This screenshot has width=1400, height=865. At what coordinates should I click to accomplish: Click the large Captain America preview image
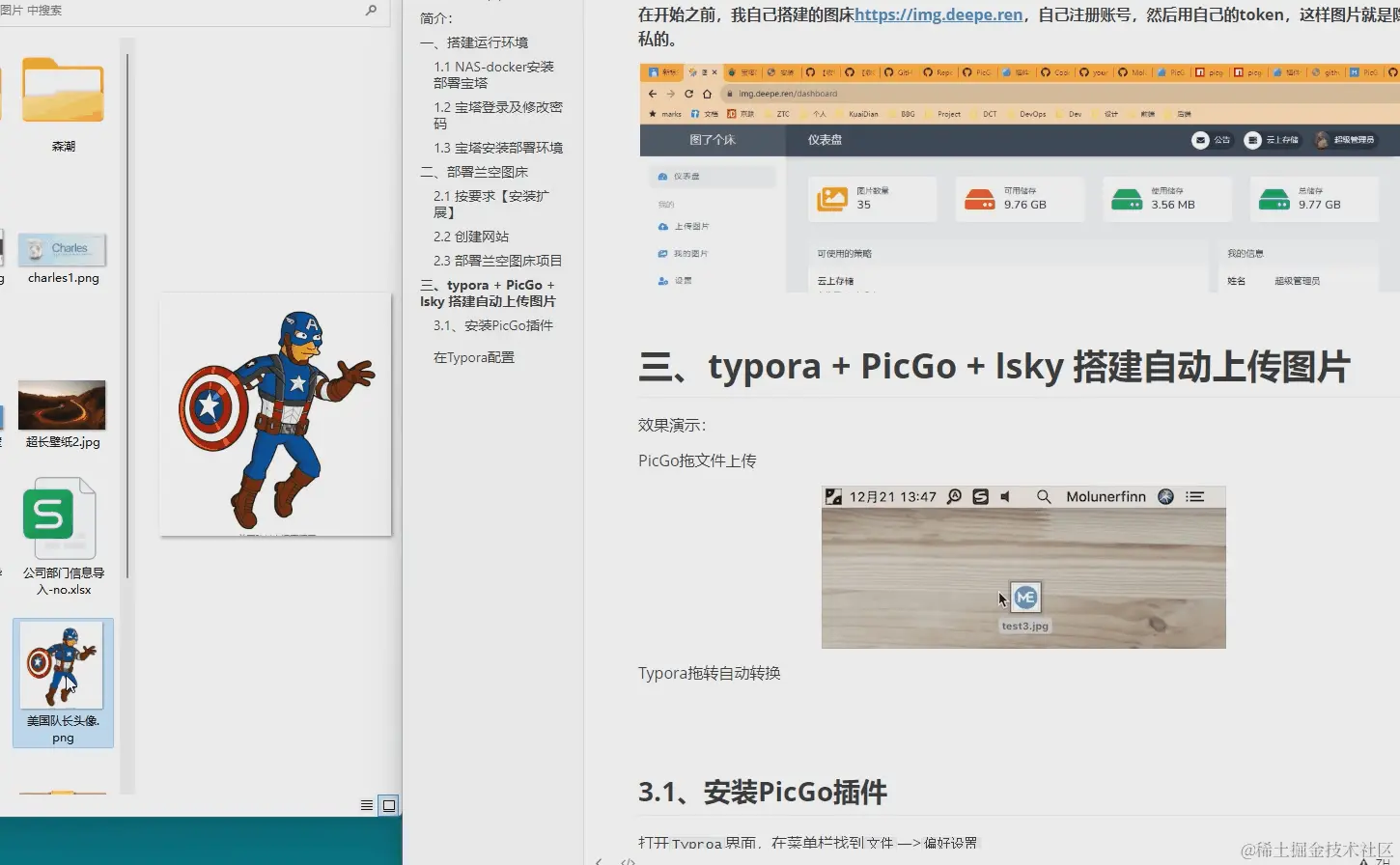[273, 415]
